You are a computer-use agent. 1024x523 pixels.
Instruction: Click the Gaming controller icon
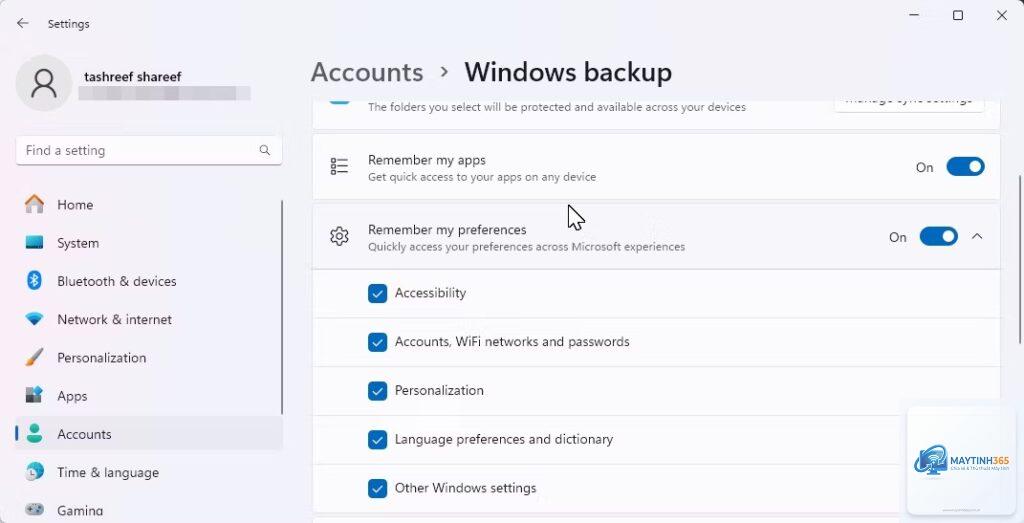[x=34, y=510]
